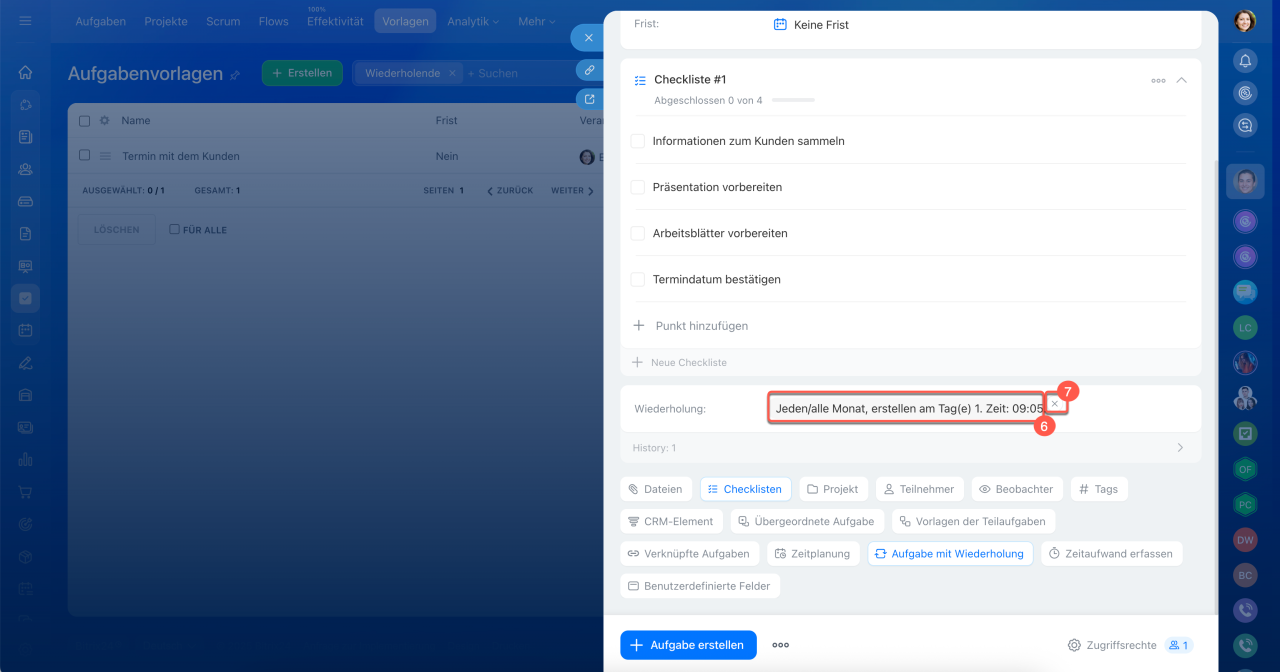
Task: Select the Vorlagen tab
Action: click(405, 21)
